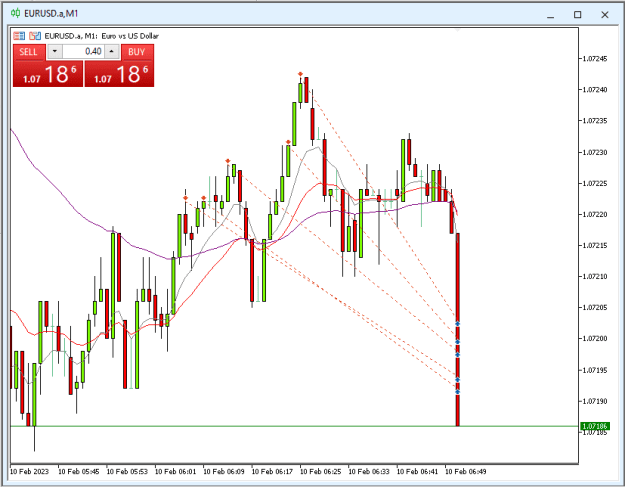Select the red arrow marker above the highest candle
The image size is (625, 487).
tap(301, 74)
